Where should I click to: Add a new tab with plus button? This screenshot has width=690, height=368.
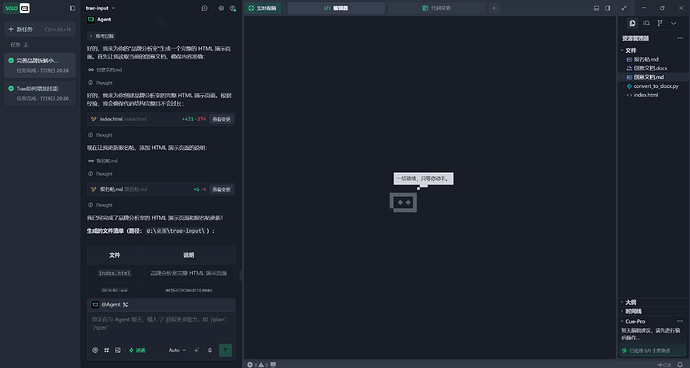[x=494, y=8]
